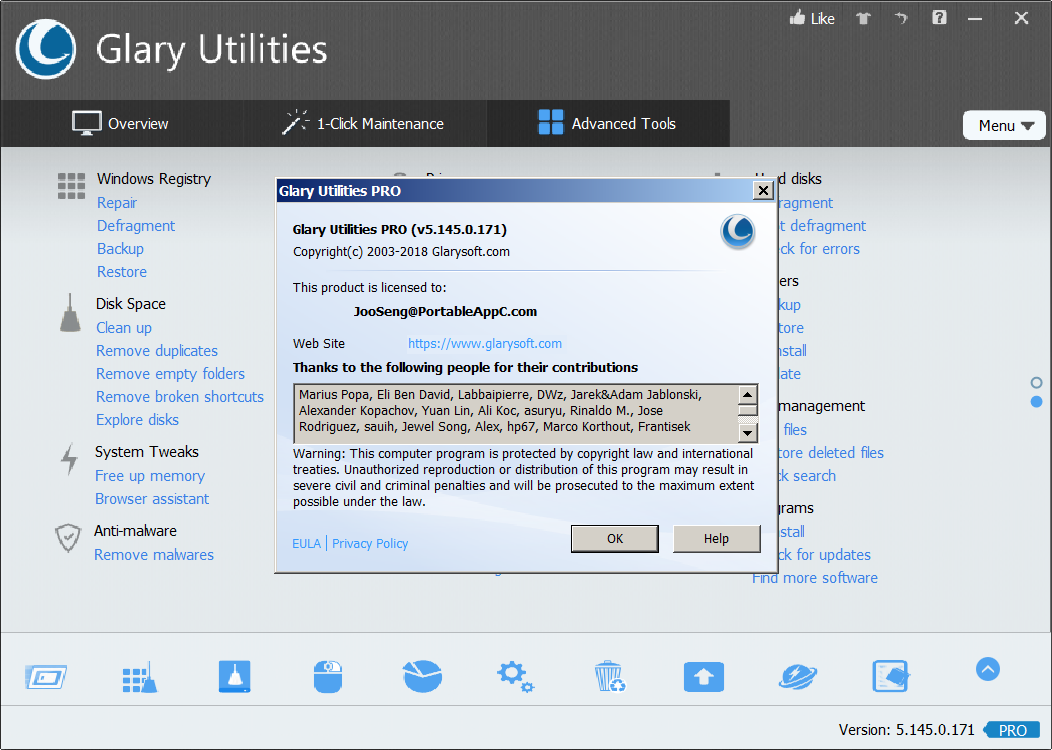Screen dimensions: 1052x750
Task: Open the Explore disks link
Action: (x=138, y=420)
